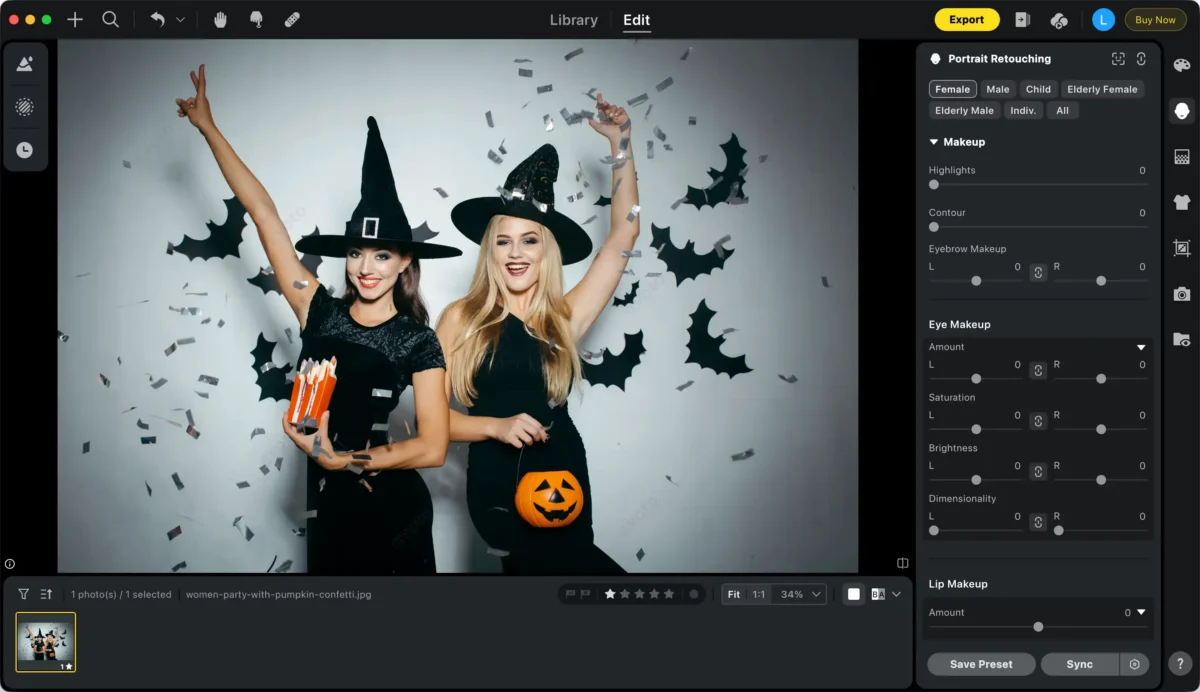Open the circular masking tool in left panel
The width and height of the screenshot is (1200, 692).
[x=25, y=107]
